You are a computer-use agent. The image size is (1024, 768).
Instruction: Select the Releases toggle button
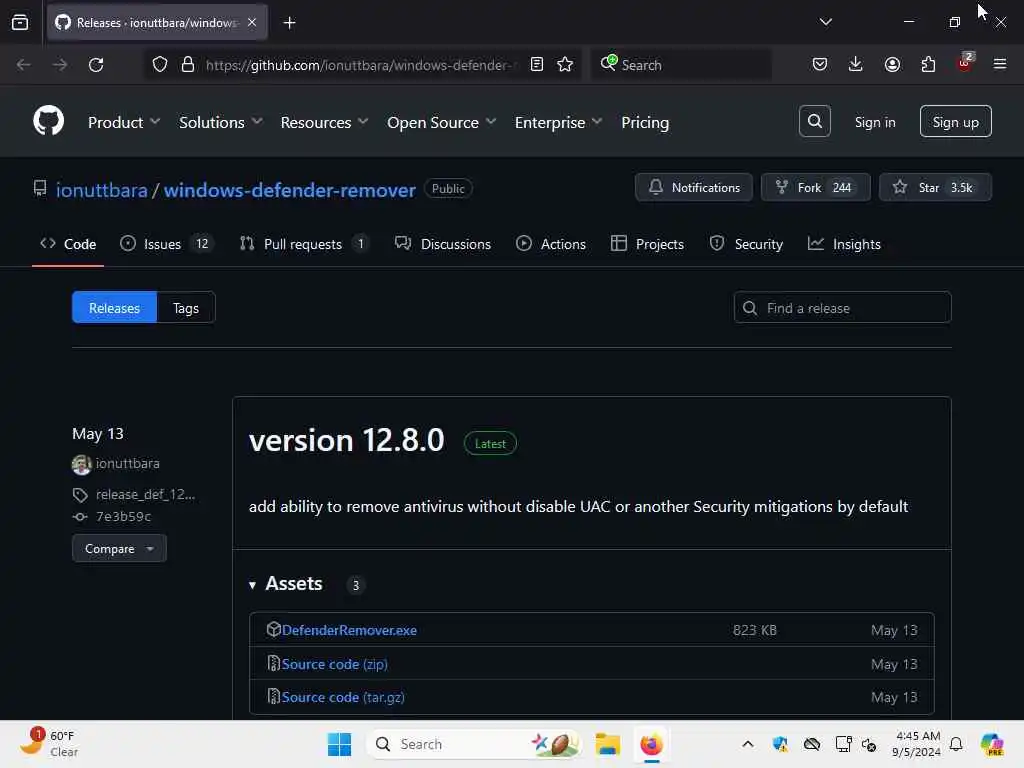point(114,308)
